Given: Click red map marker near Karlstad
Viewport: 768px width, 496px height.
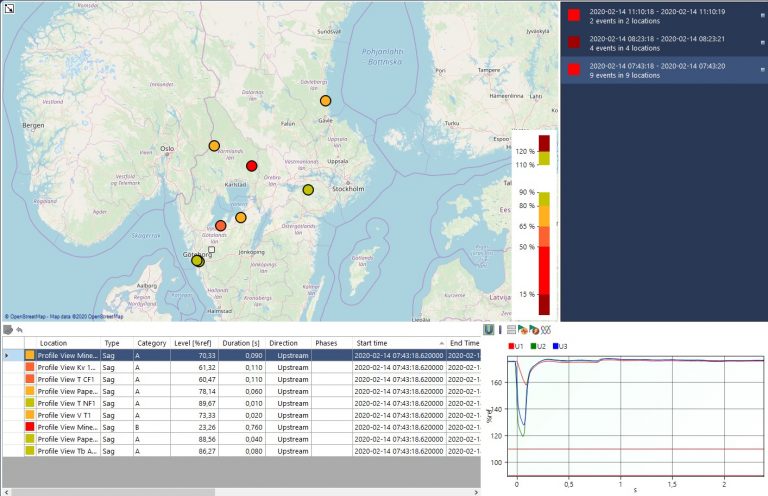Looking at the screenshot, I should [252, 166].
